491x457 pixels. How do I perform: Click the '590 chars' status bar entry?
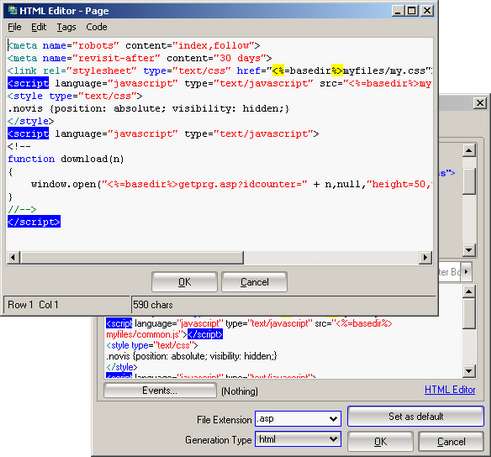click(153, 304)
